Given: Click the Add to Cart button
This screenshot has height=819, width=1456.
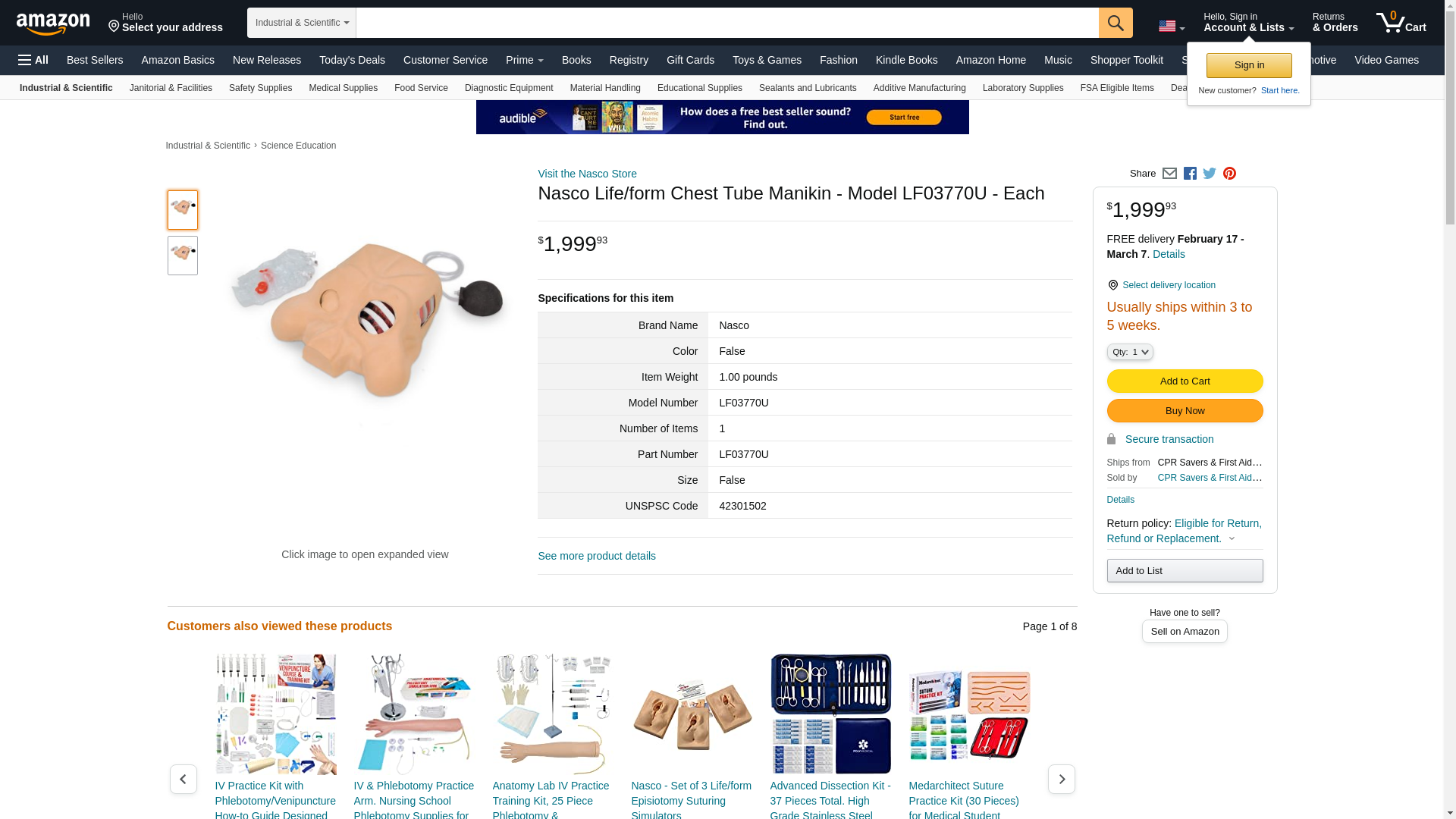Looking at the screenshot, I should 1185,381.
